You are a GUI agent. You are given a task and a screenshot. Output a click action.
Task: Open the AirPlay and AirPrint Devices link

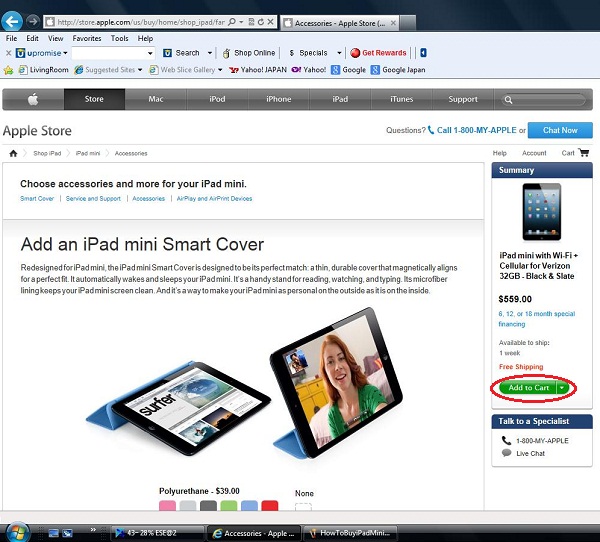(214, 199)
